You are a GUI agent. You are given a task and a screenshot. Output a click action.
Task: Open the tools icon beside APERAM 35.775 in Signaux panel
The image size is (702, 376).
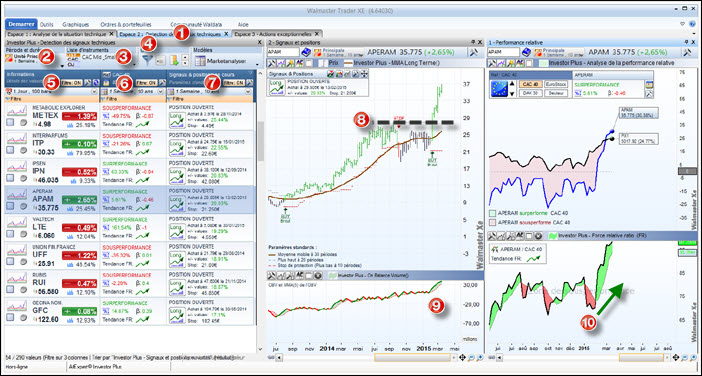473,52
